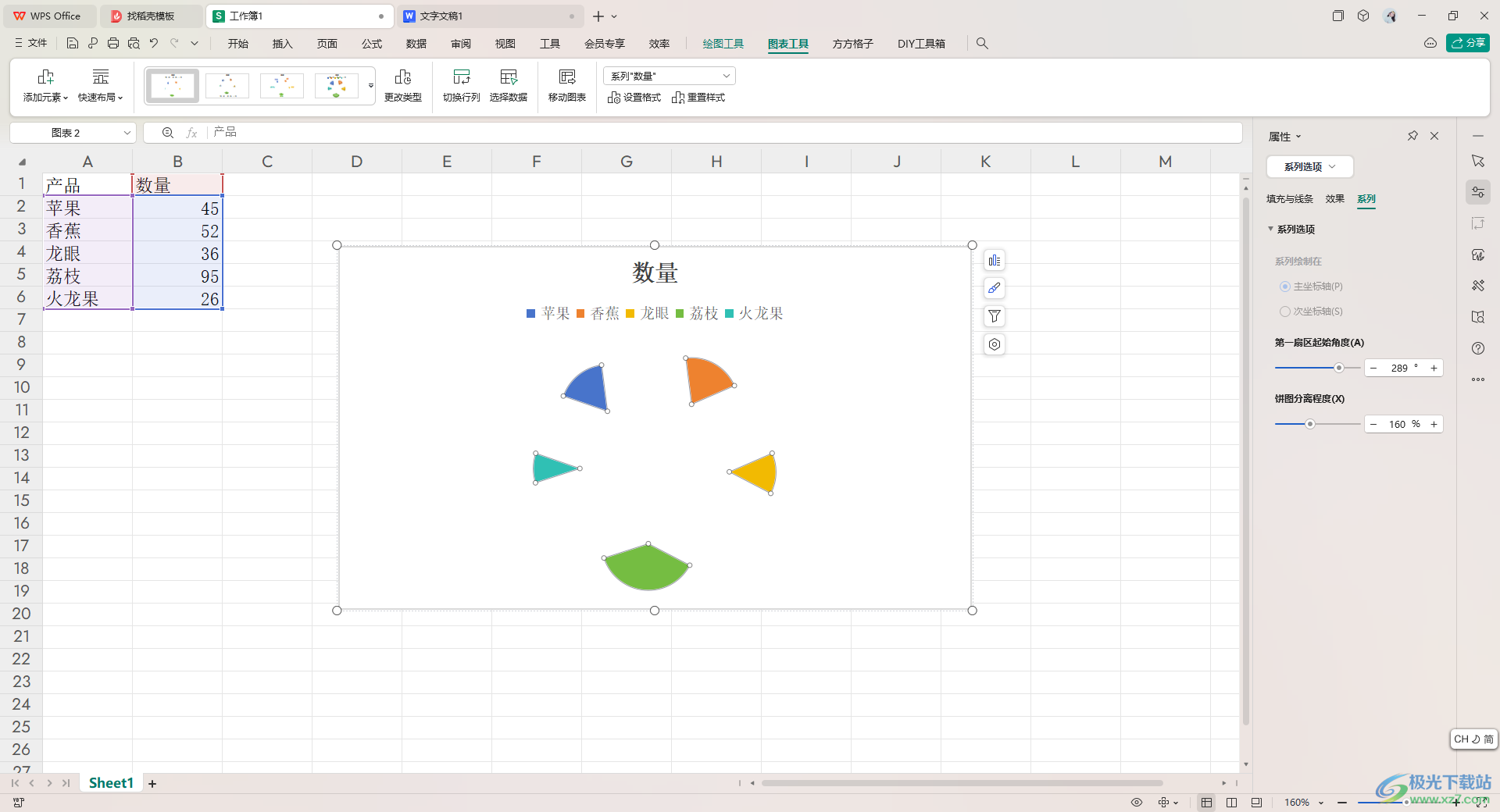Click Reset Style (重置样式) button
Viewport: 1500px width, 812px height.
[698, 98]
